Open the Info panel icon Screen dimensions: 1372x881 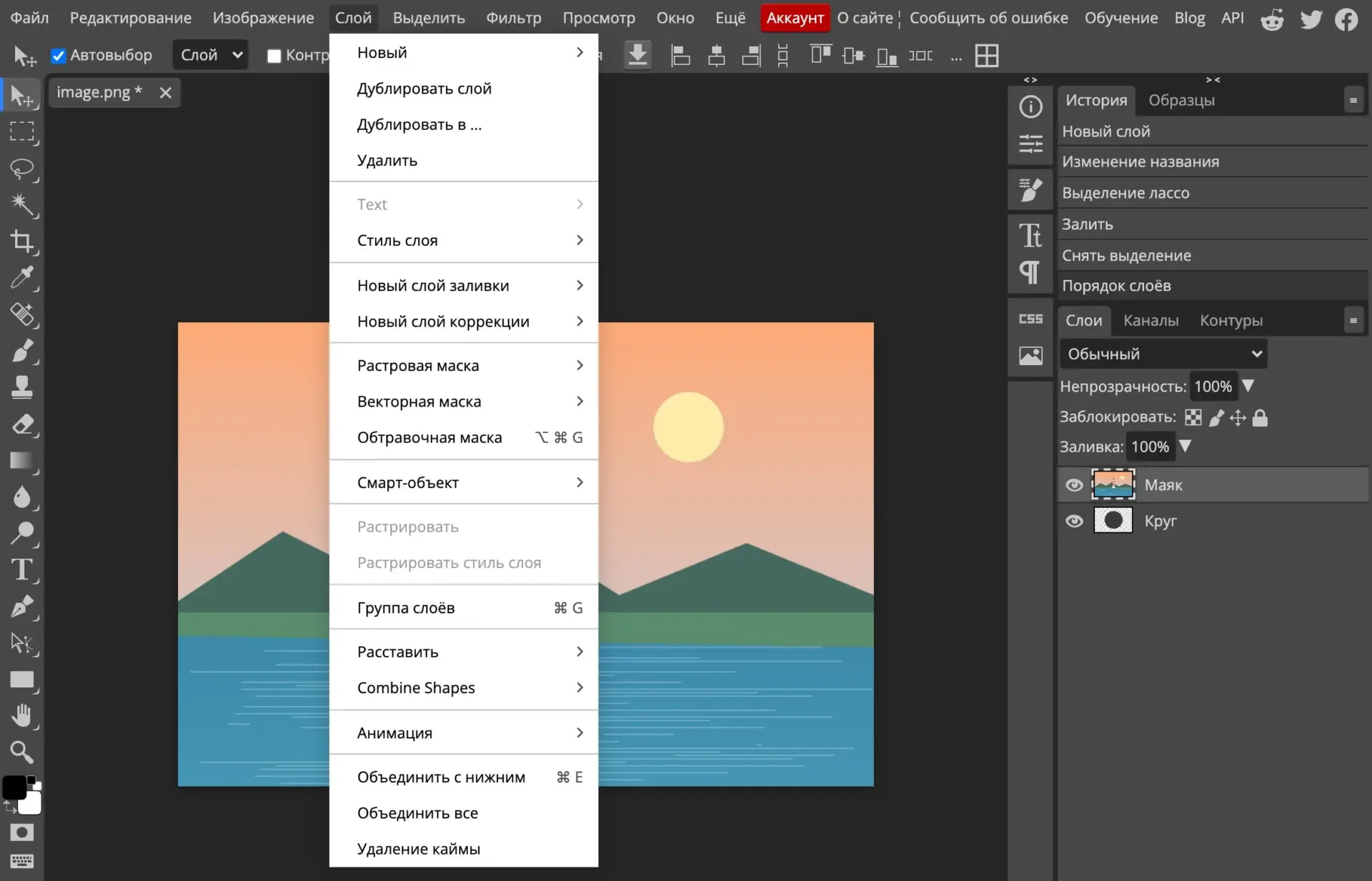(x=1030, y=107)
